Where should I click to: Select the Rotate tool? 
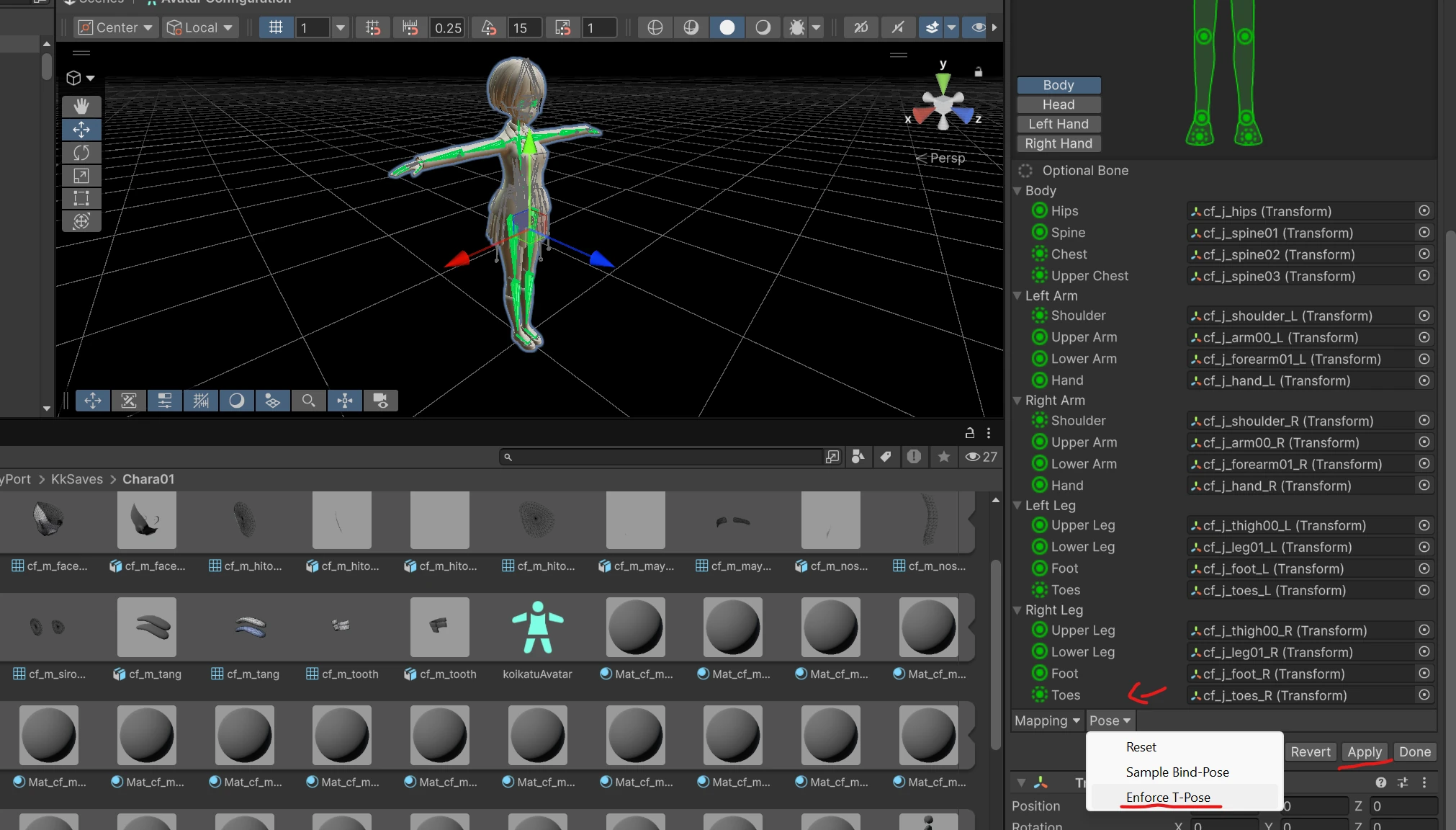(x=81, y=153)
